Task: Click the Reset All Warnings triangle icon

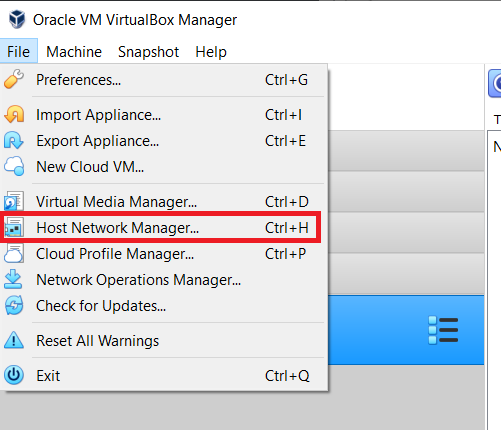Action: coord(14,340)
